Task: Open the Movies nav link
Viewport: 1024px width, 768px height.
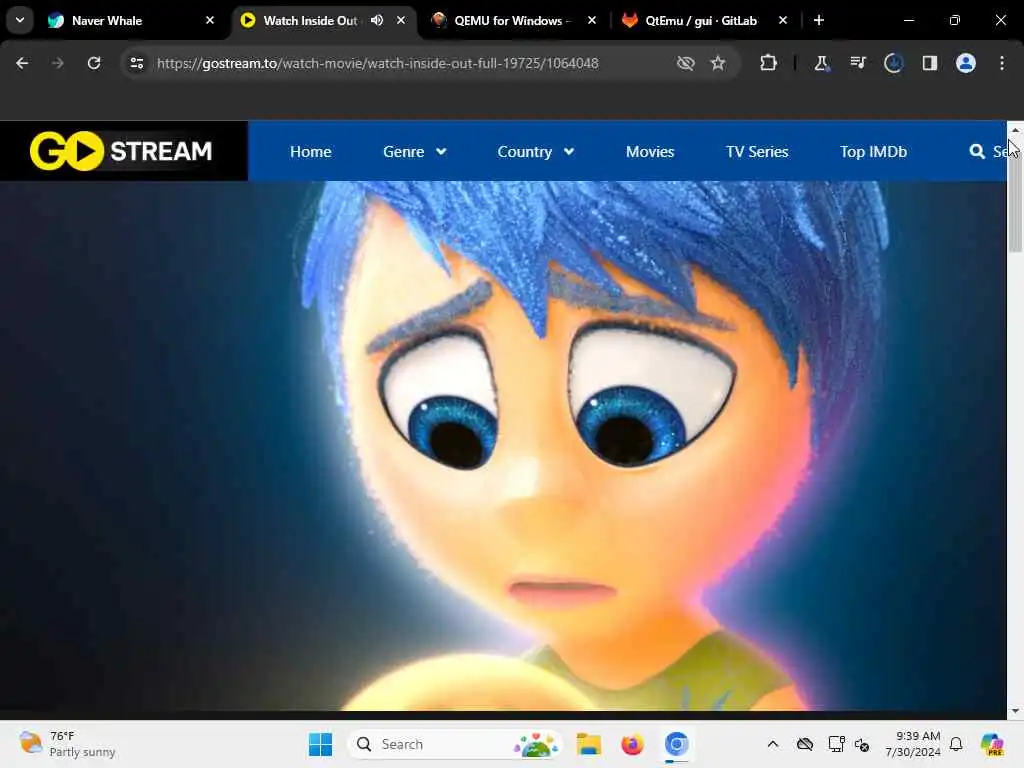Action: (650, 152)
